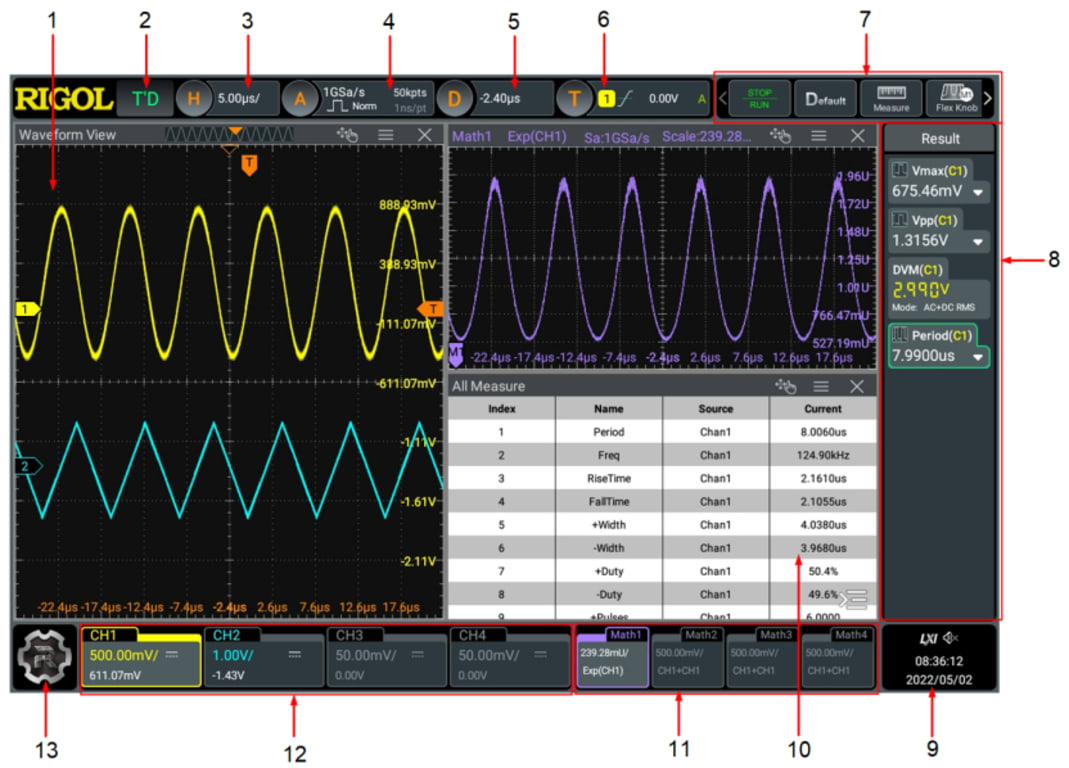Close the Waveform View window
Image resolution: width=1069 pixels, height=768 pixels.
424,135
